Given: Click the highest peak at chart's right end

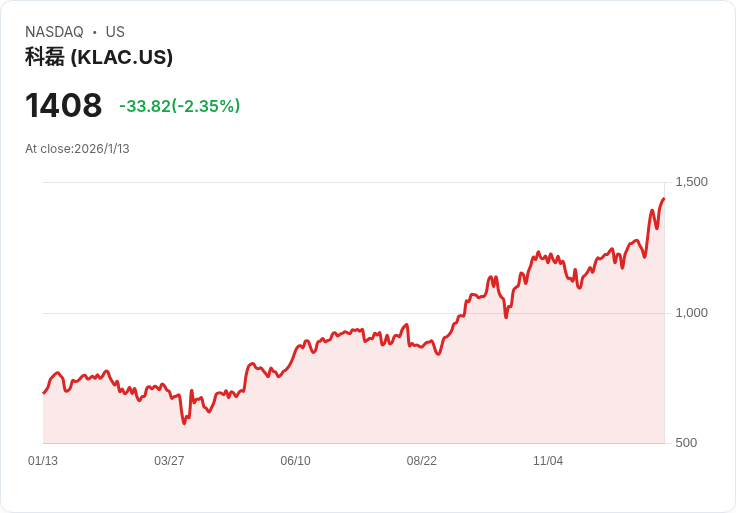Looking at the screenshot, I should pos(663,199).
